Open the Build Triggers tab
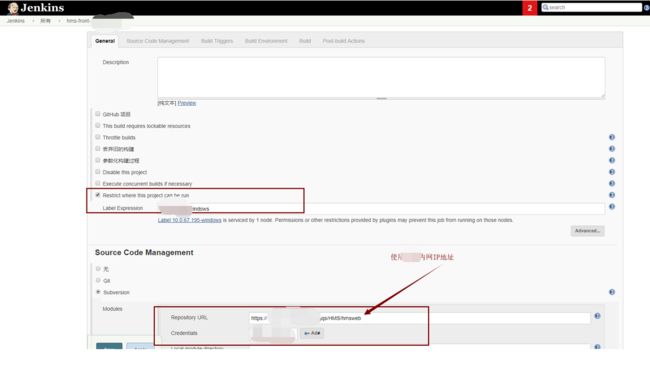Screen dimensions: 650x375 click(217, 41)
